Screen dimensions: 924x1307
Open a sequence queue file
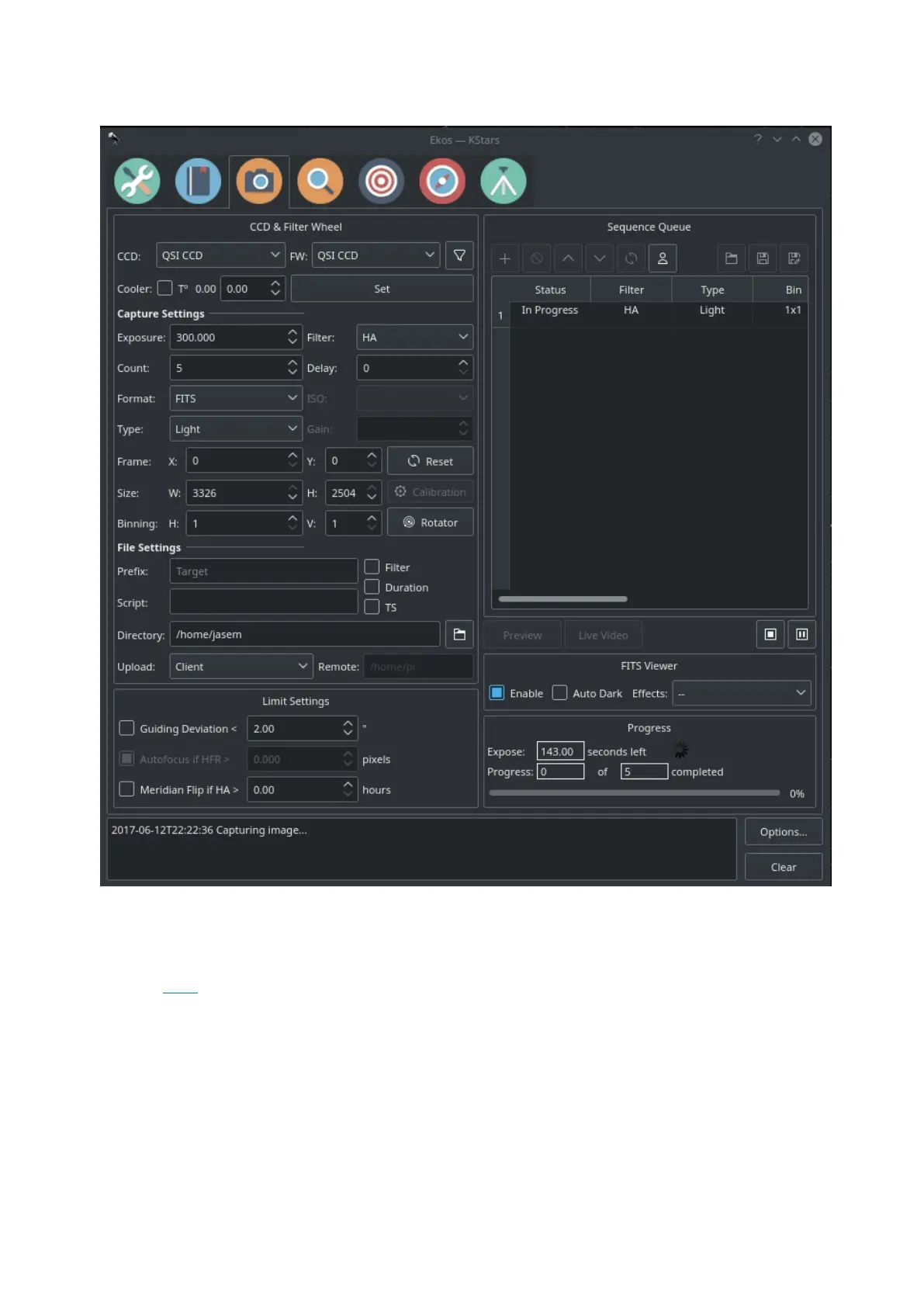[x=731, y=258]
